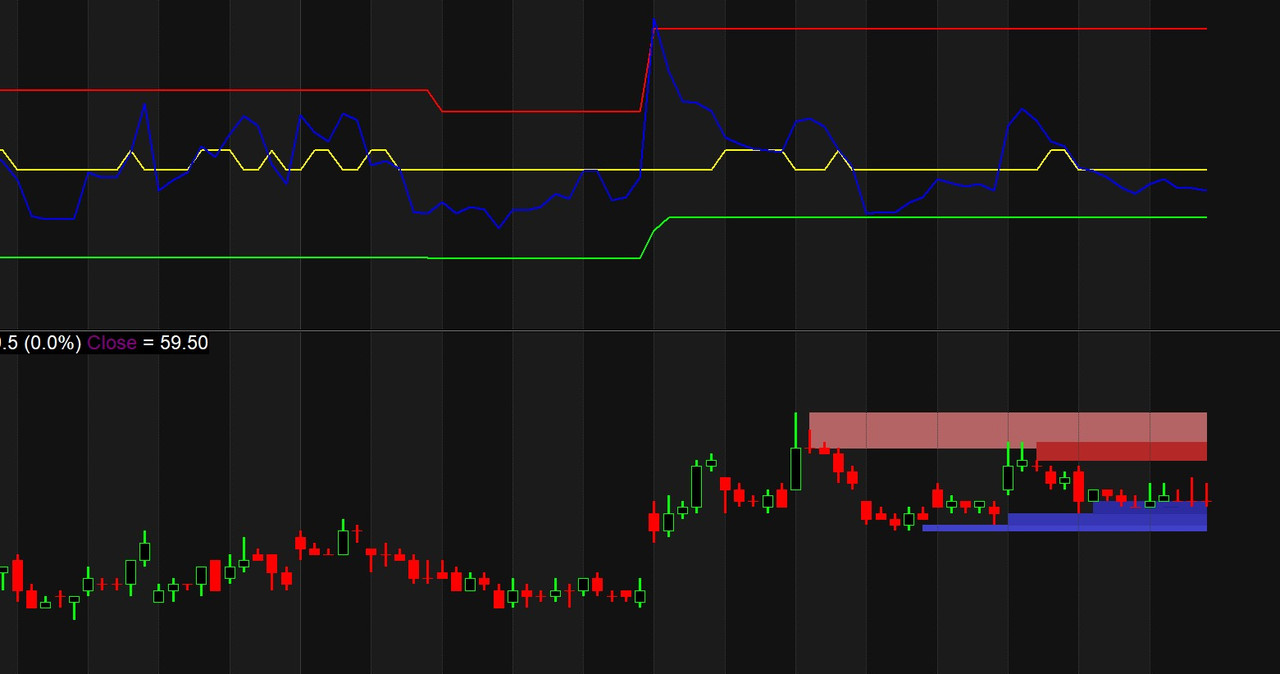1280x674 pixels.
Task: Select the "59.50" closing price value
Action: pos(184,343)
